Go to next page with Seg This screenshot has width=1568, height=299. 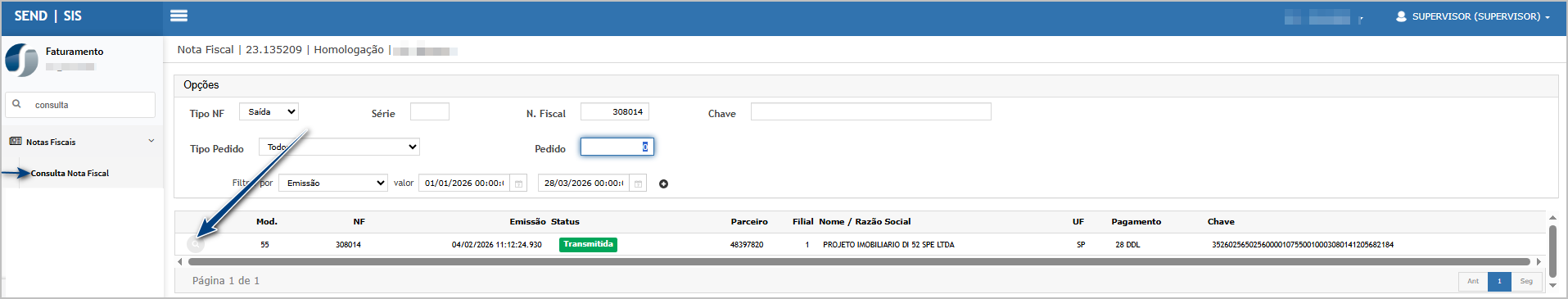pyautogui.click(x=1526, y=281)
